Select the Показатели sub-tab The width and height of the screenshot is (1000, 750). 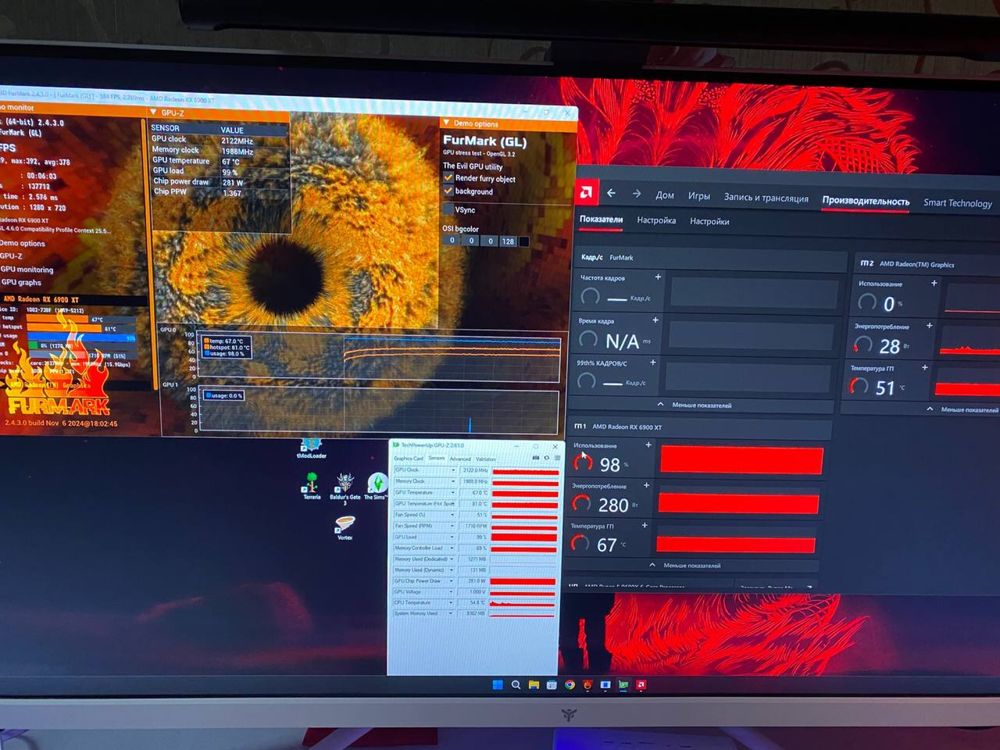(x=601, y=219)
